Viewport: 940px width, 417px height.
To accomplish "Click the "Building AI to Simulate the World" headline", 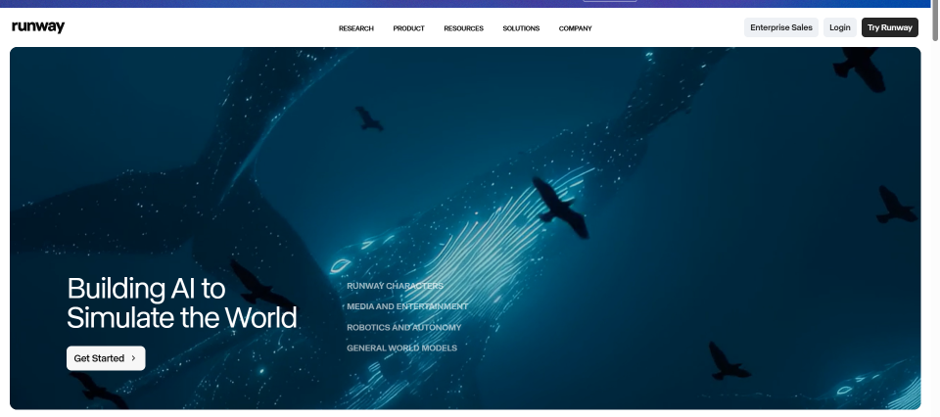I will 182,303.
